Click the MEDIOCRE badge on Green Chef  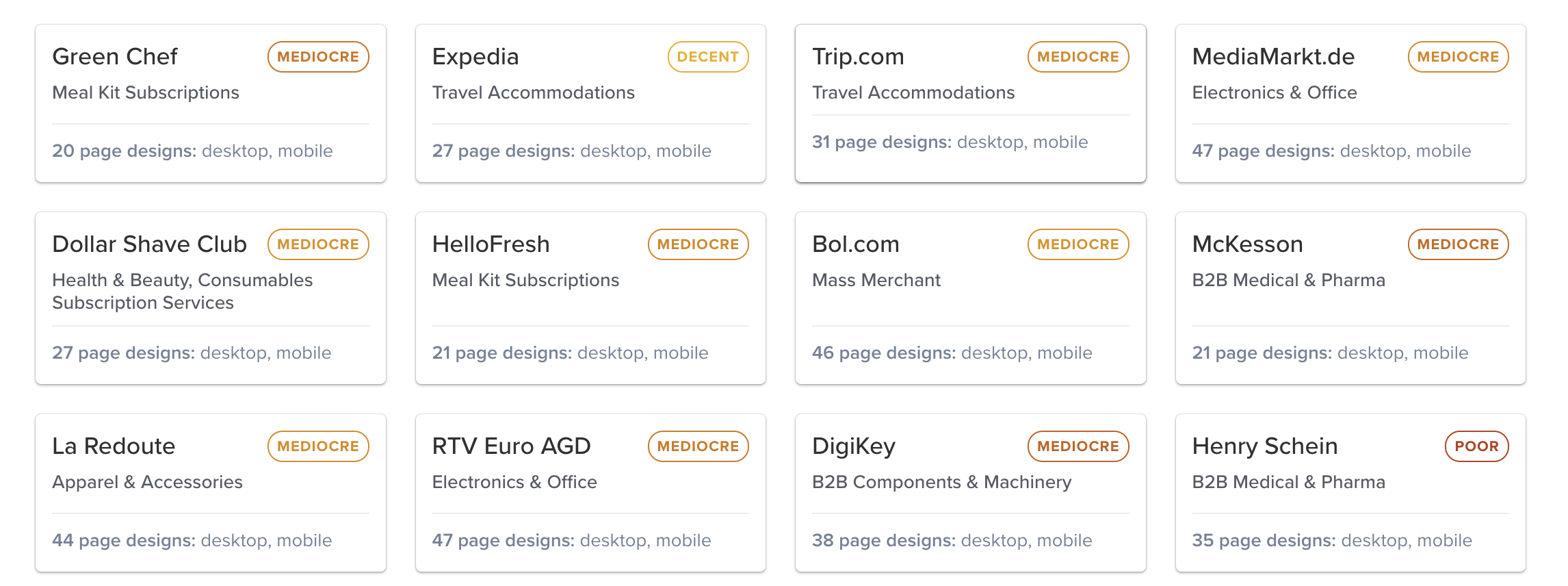[x=318, y=57]
